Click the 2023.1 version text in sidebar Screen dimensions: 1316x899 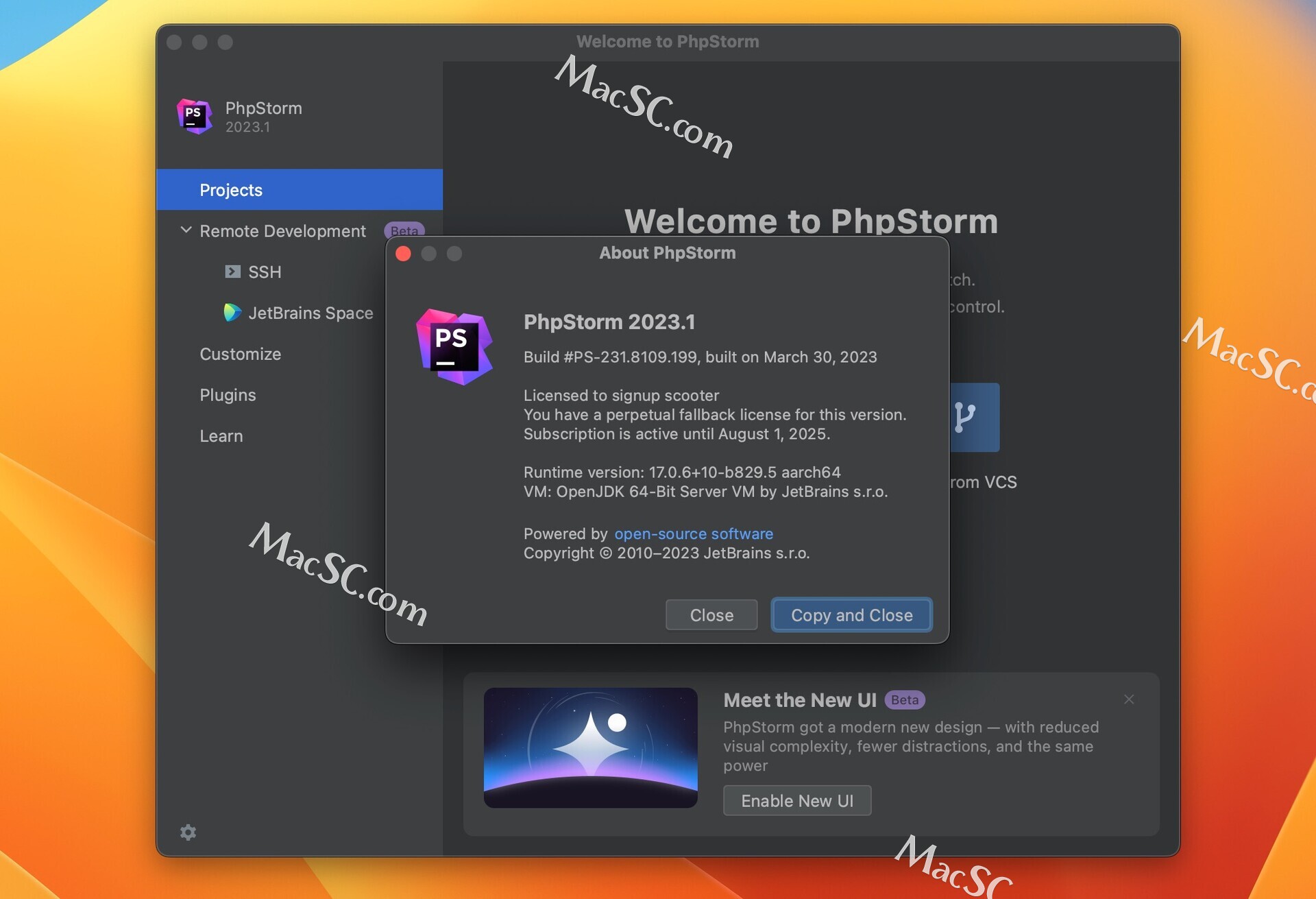pos(247,127)
